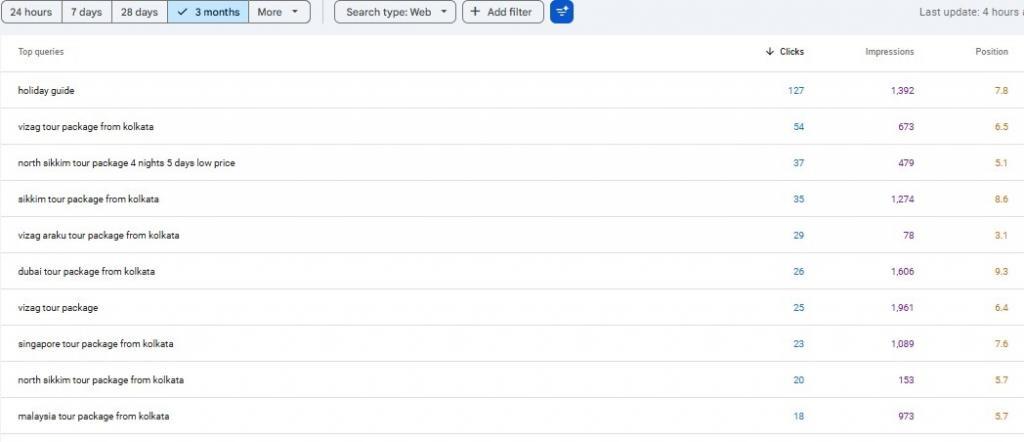Click the Clicks sort arrow icon
This screenshot has width=1024, height=442.
coord(769,52)
